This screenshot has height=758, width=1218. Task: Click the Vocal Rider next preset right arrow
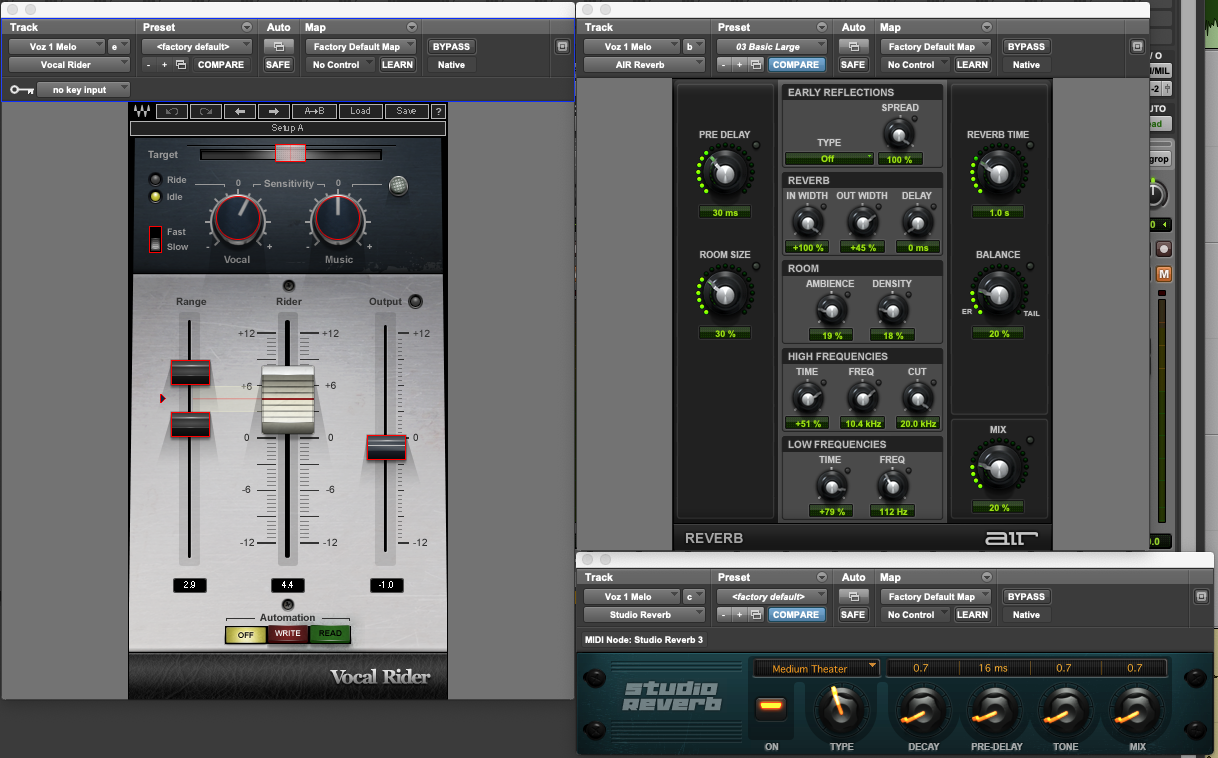[273, 111]
